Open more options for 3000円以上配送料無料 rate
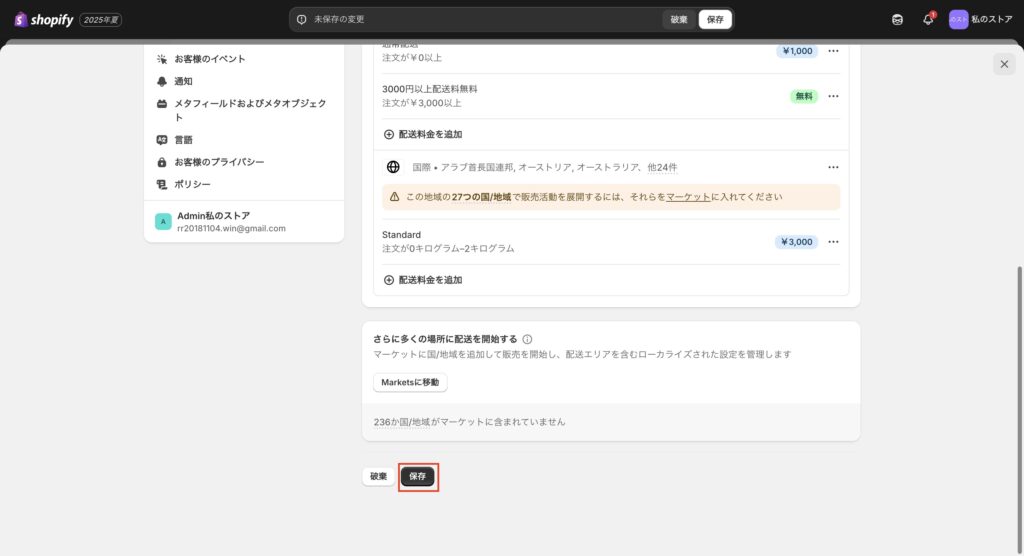 click(833, 96)
